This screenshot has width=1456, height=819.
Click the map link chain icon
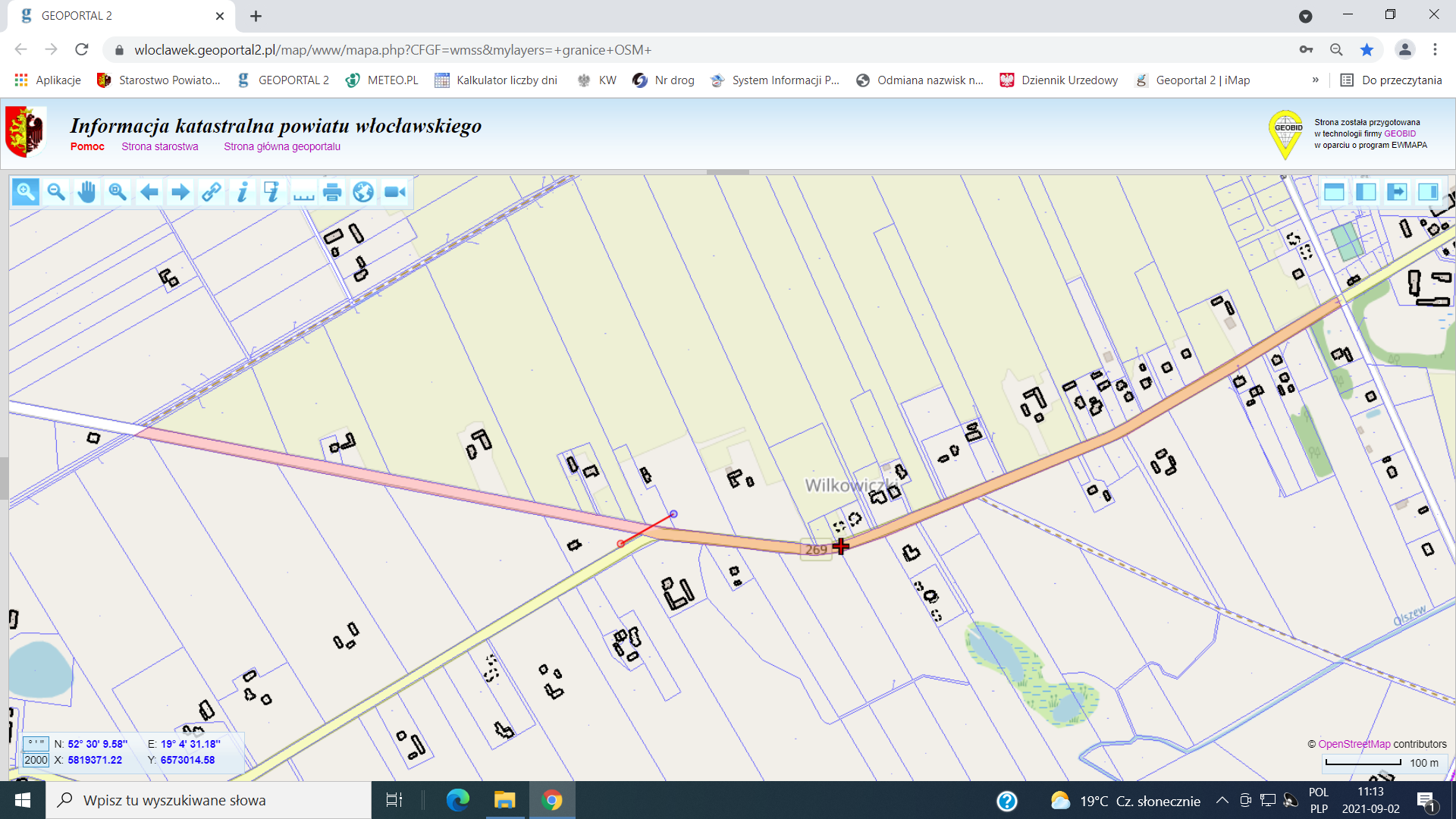point(211,192)
